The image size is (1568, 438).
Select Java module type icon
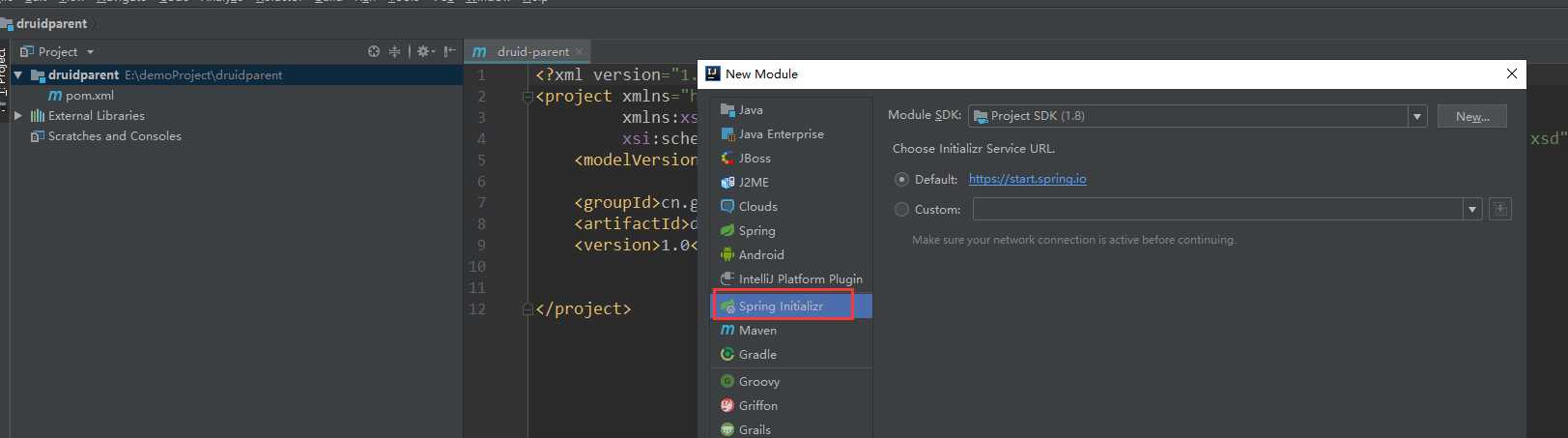click(x=727, y=110)
